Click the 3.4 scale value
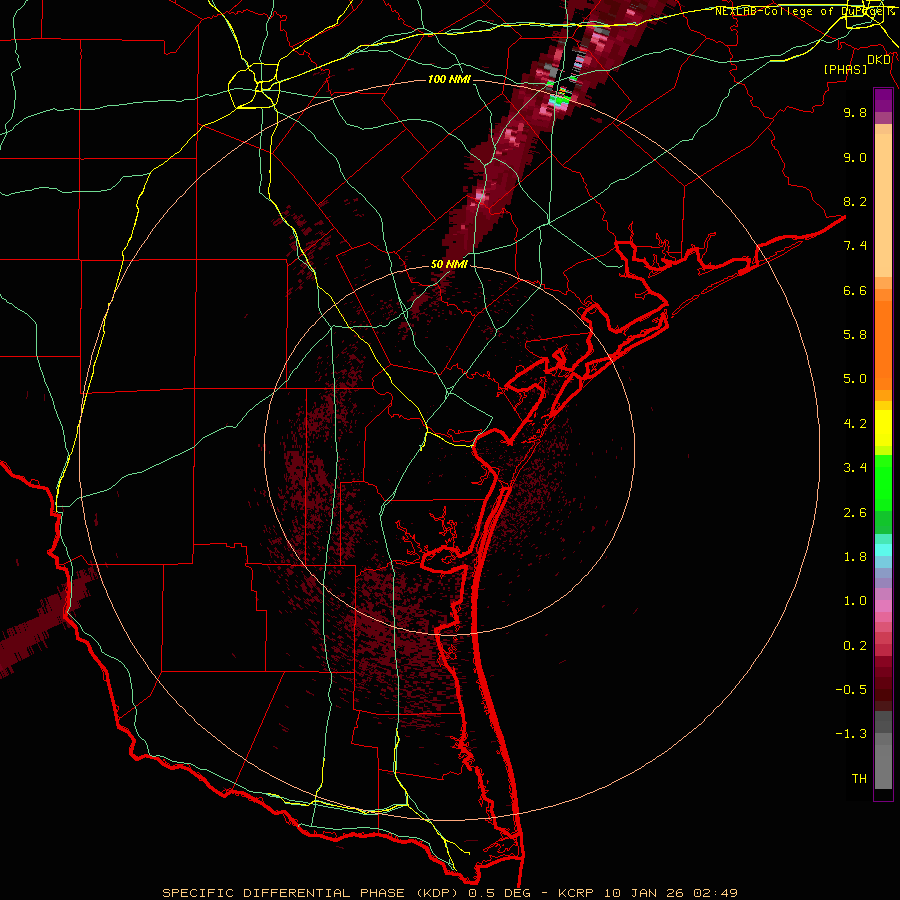The width and height of the screenshot is (900, 900). point(855,468)
